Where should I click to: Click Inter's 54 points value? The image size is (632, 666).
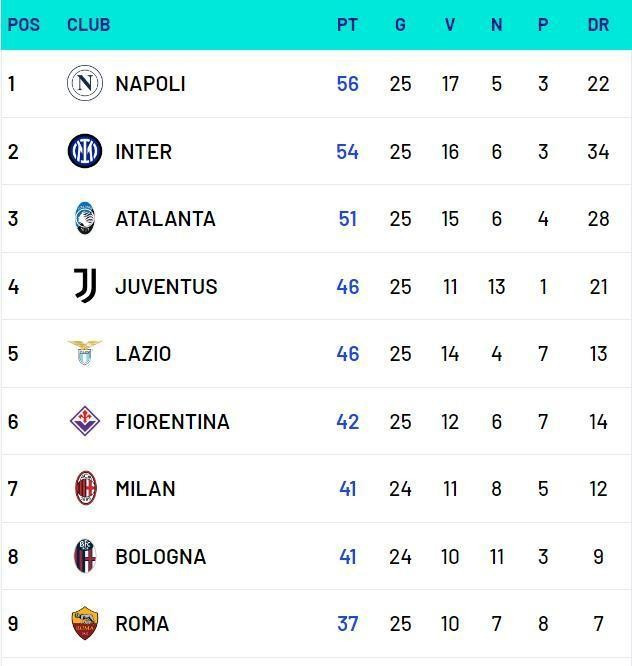point(347,152)
